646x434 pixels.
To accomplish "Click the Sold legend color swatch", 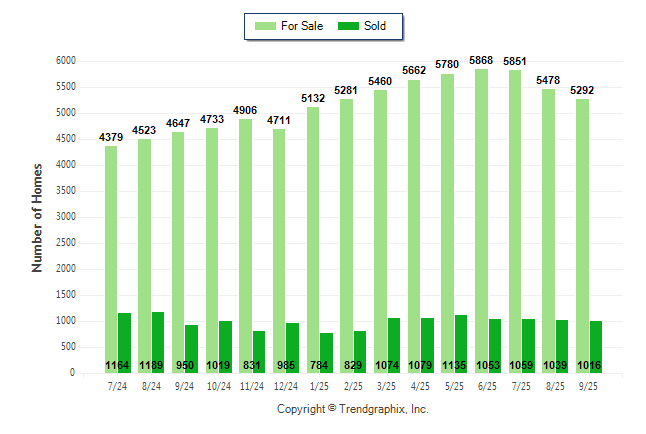I will tap(350, 26).
